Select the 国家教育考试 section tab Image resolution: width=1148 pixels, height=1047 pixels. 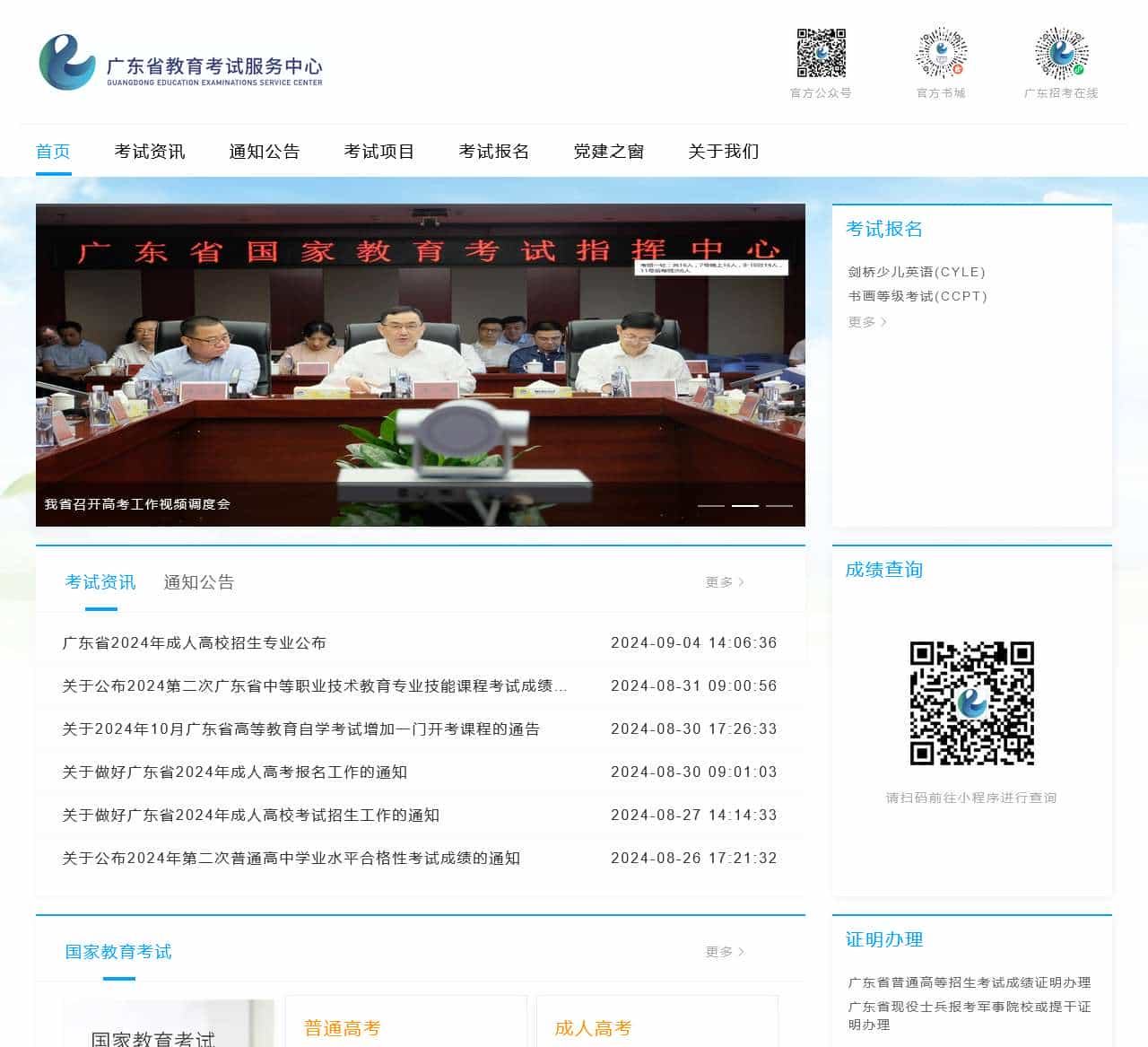pyautogui.click(x=118, y=951)
